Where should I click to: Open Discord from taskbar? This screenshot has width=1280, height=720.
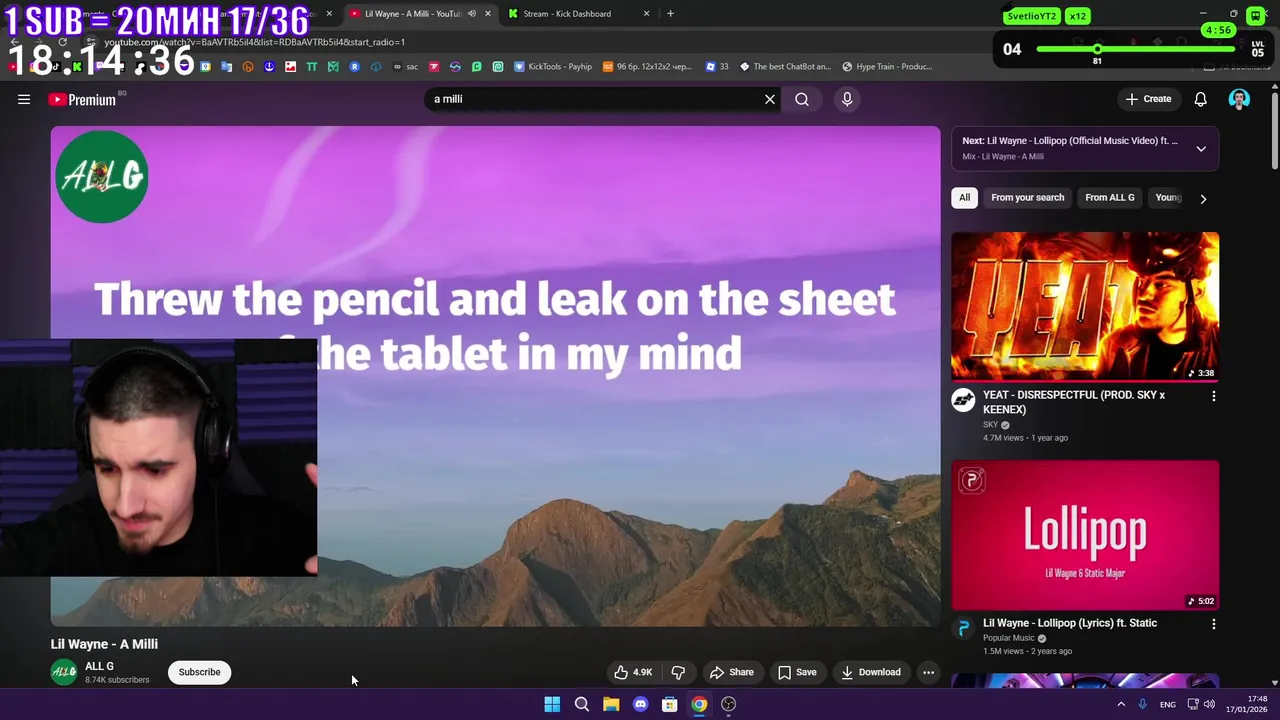point(640,704)
